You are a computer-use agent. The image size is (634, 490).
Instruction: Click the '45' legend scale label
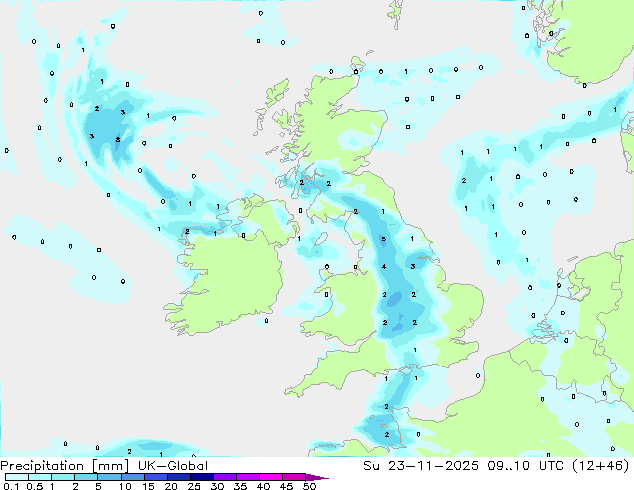point(286,486)
